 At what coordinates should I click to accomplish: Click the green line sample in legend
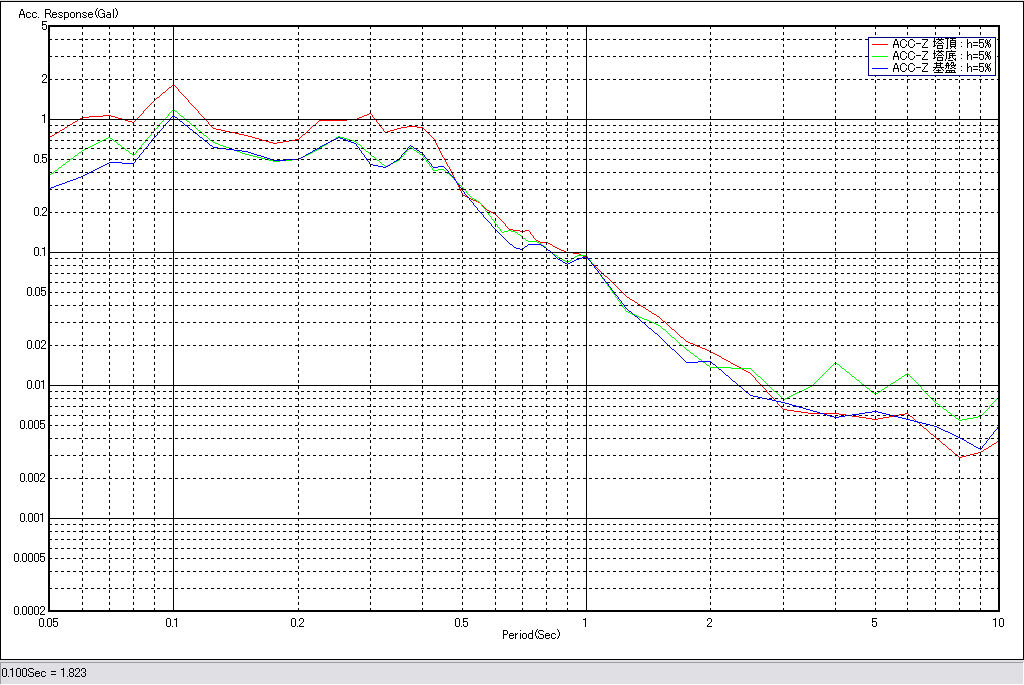point(880,56)
